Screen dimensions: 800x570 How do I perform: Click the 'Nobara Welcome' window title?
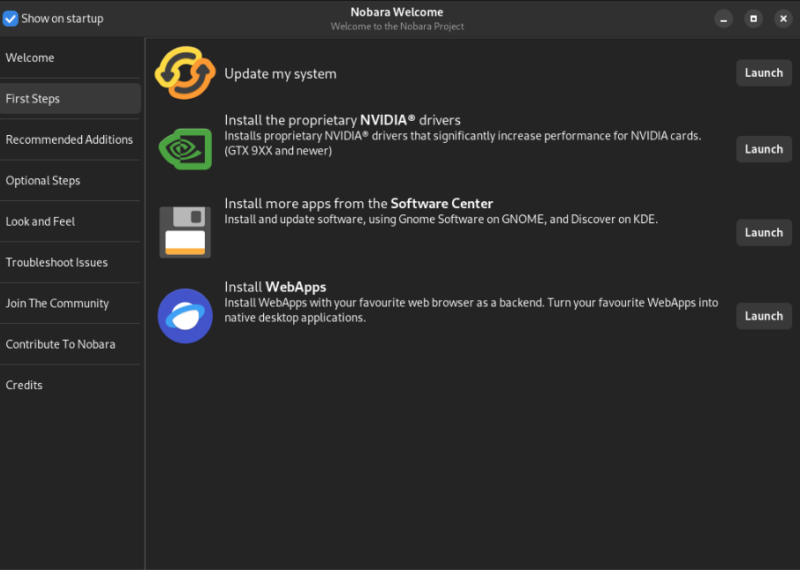click(397, 12)
